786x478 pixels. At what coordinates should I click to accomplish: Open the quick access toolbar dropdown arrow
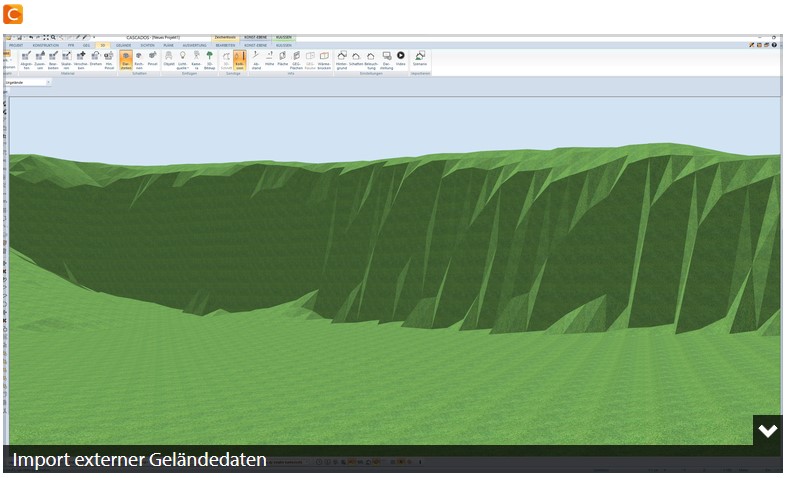point(94,38)
